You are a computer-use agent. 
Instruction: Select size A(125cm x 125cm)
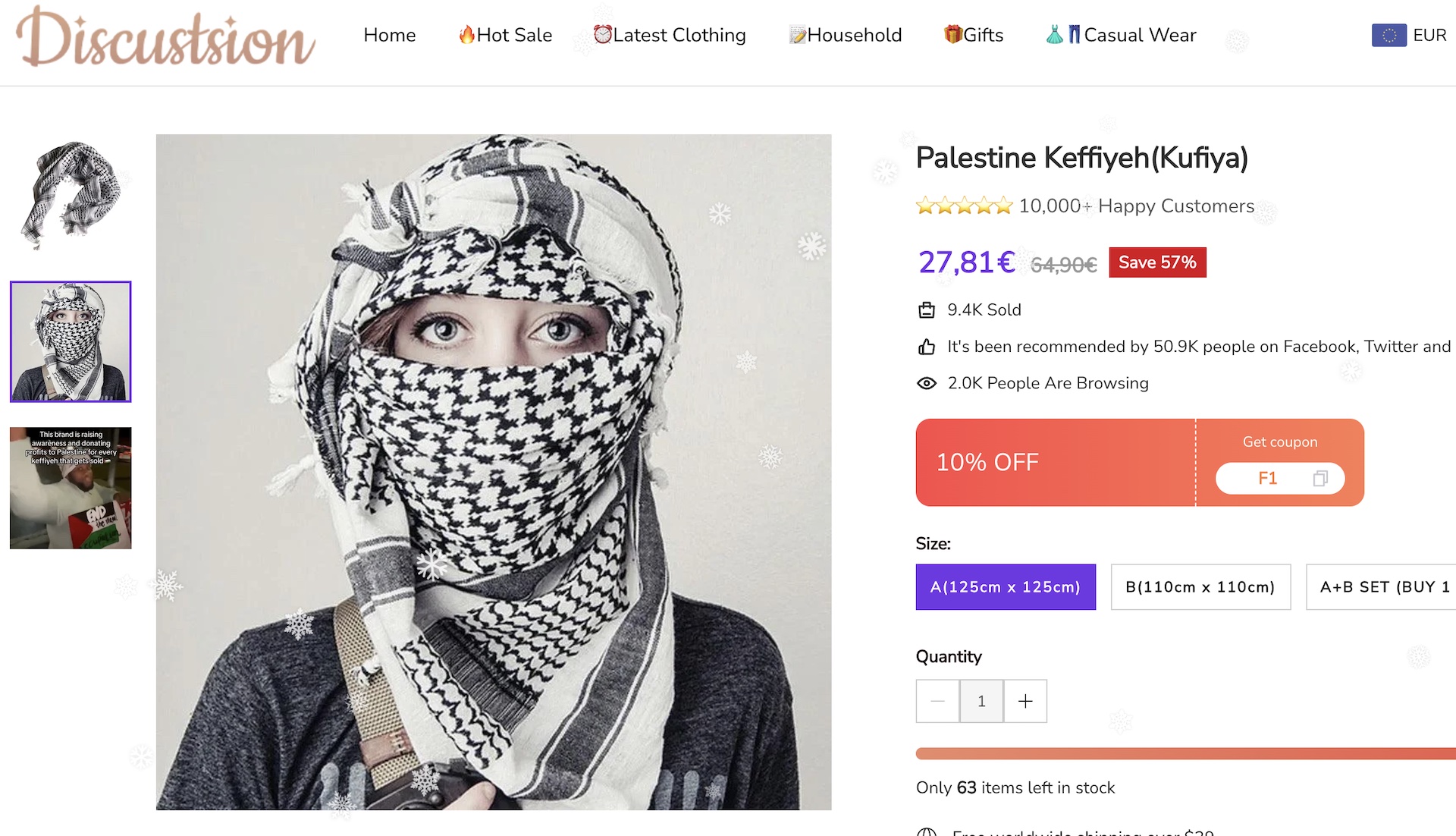1006,587
